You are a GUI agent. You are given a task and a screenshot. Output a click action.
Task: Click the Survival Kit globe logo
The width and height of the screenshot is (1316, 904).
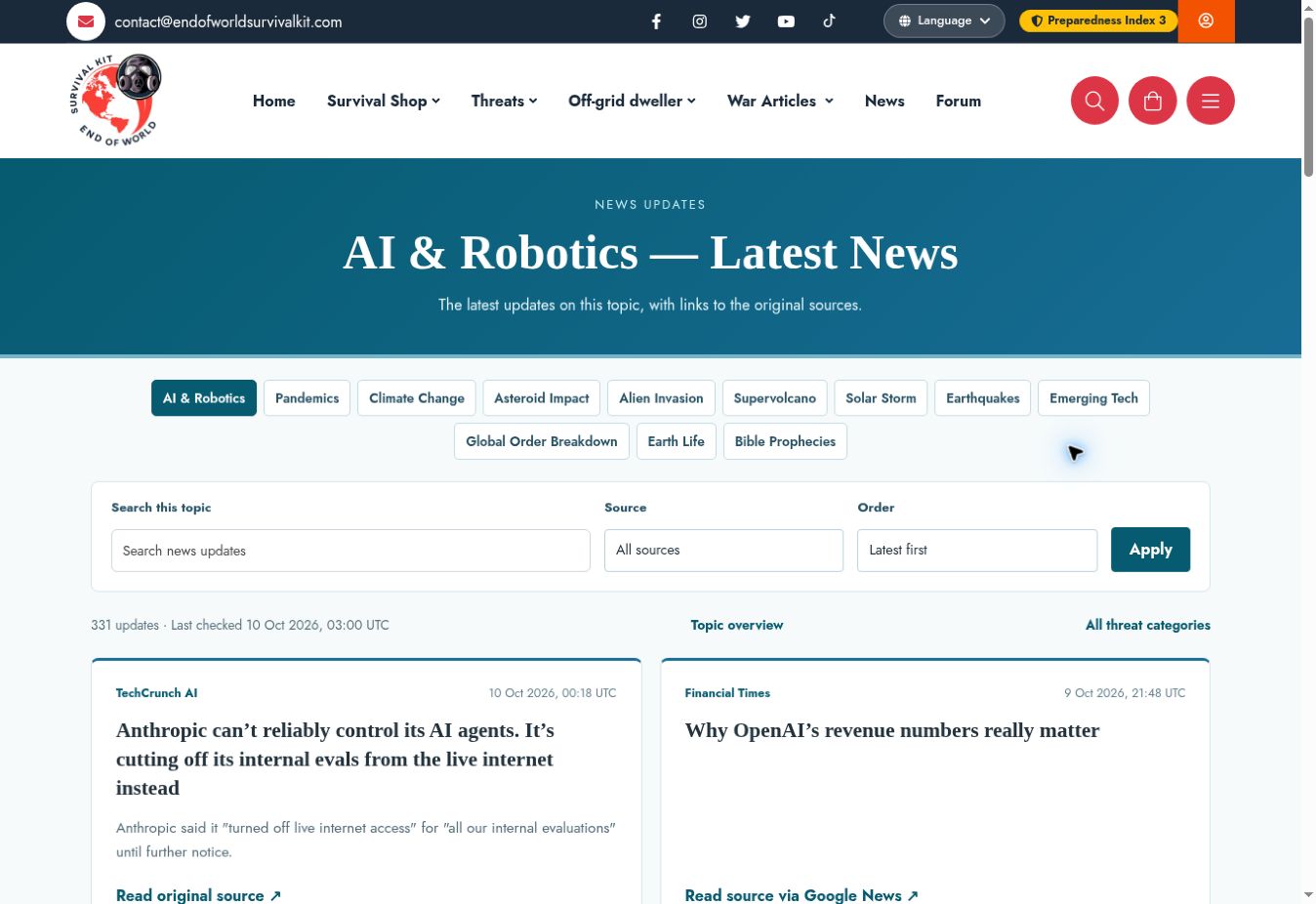(x=115, y=101)
